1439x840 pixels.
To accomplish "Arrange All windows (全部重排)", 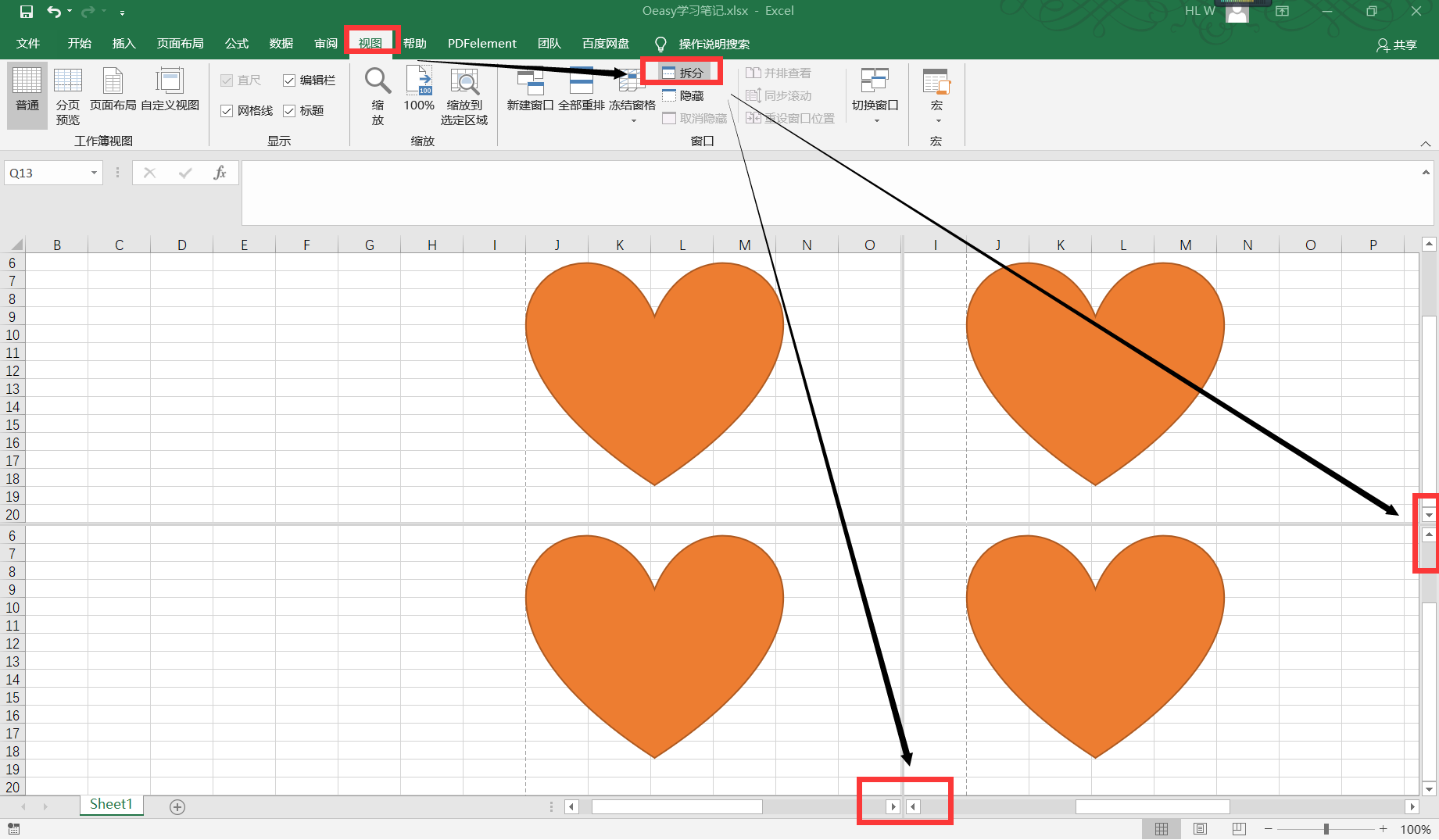I will point(582,89).
